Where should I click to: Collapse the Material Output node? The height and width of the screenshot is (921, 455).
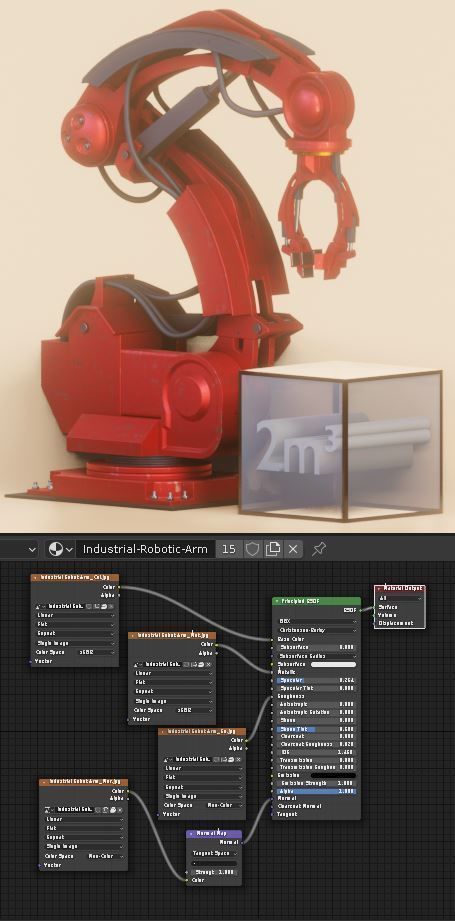tap(379, 589)
